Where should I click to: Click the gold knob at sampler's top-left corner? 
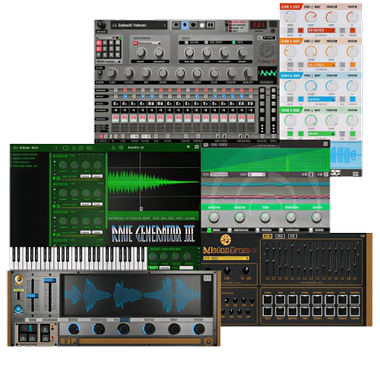(18, 279)
